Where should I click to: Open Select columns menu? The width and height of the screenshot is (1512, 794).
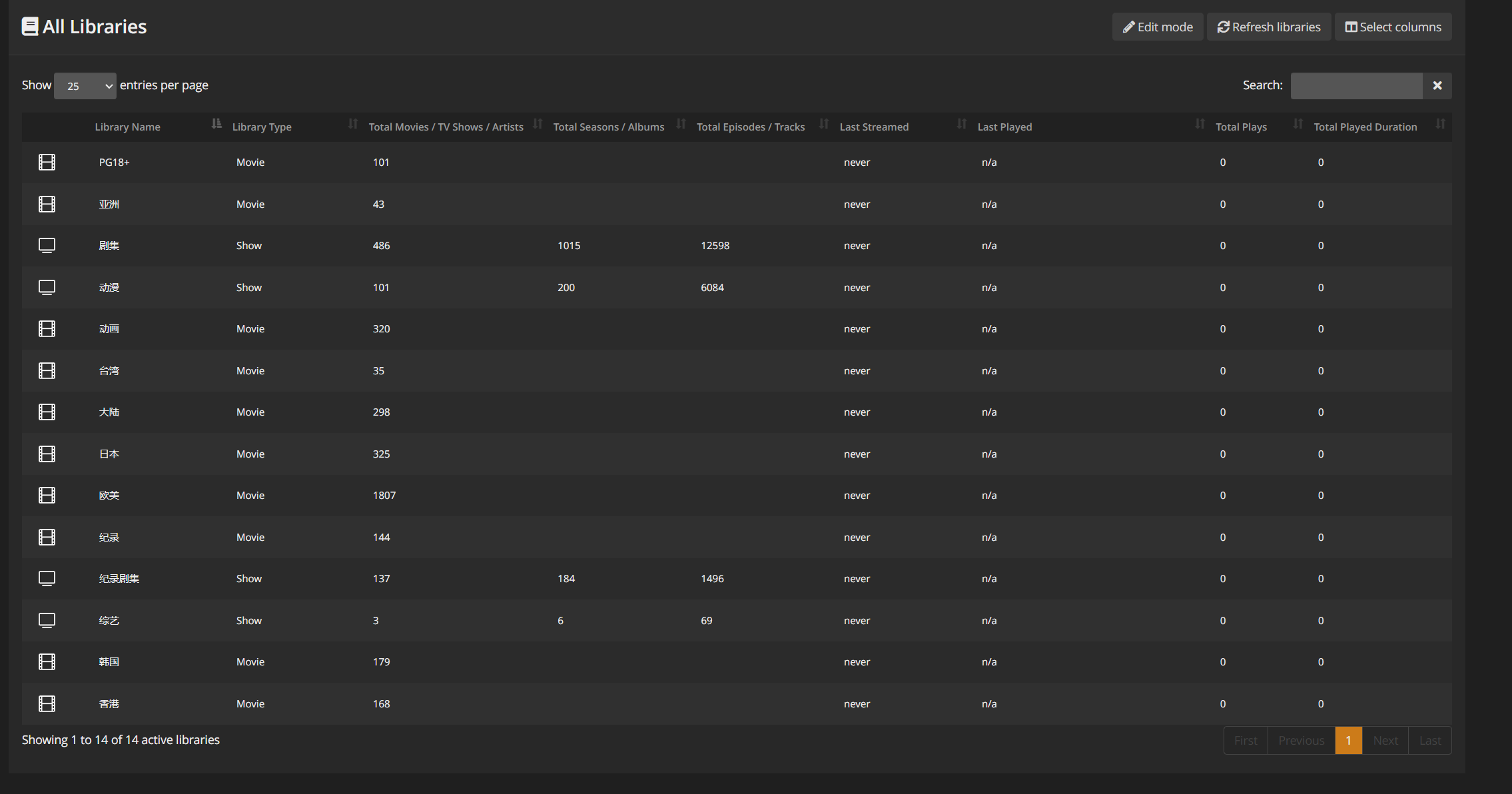point(1393,27)
